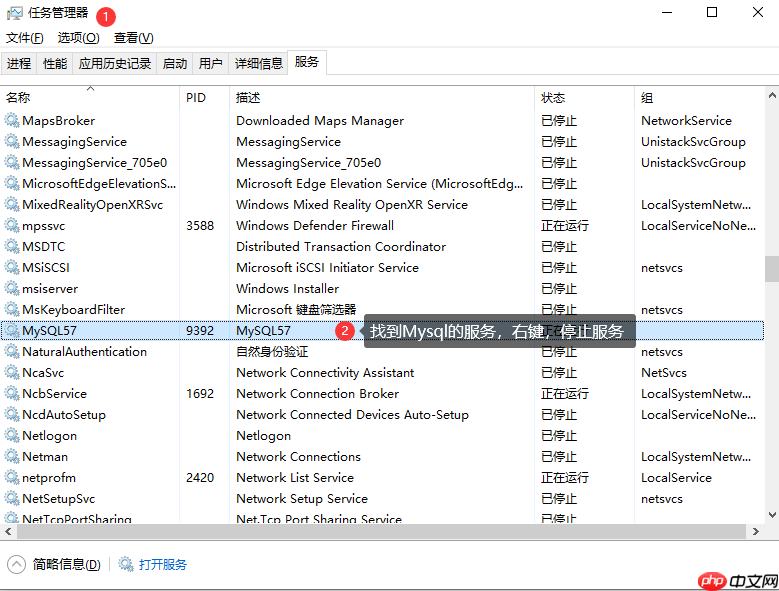Viewport: 779px width, 591px height.
Task: Switch to the 性能 tab
Action: click(x=55, y=64)
